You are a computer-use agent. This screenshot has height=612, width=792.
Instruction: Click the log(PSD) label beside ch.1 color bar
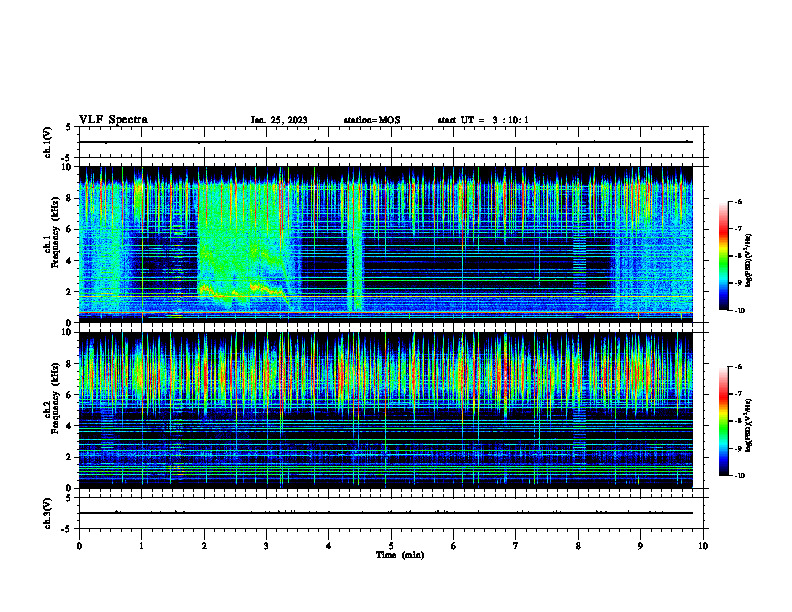(749, 261)
